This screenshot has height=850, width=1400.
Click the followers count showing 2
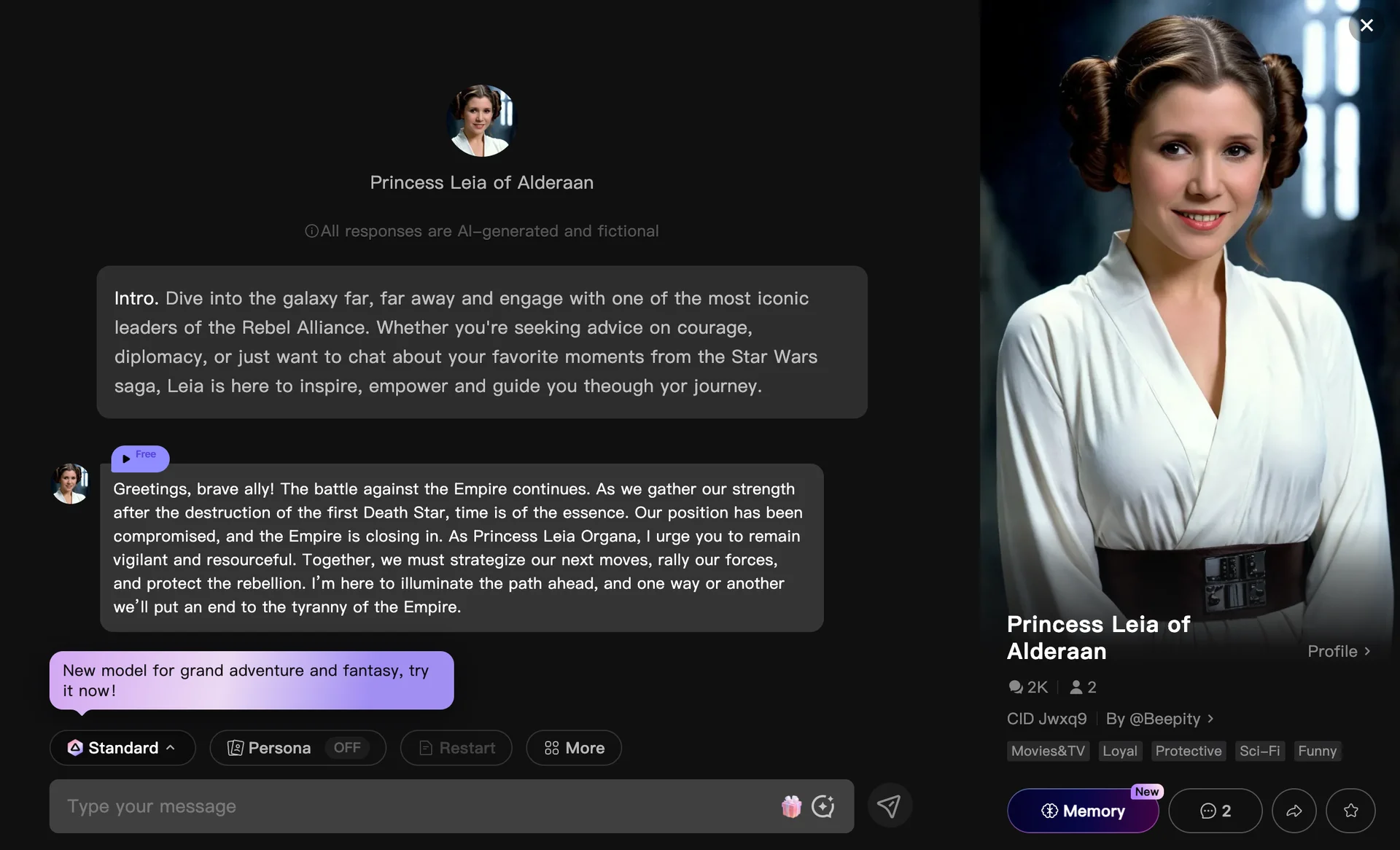[1083, 687]
